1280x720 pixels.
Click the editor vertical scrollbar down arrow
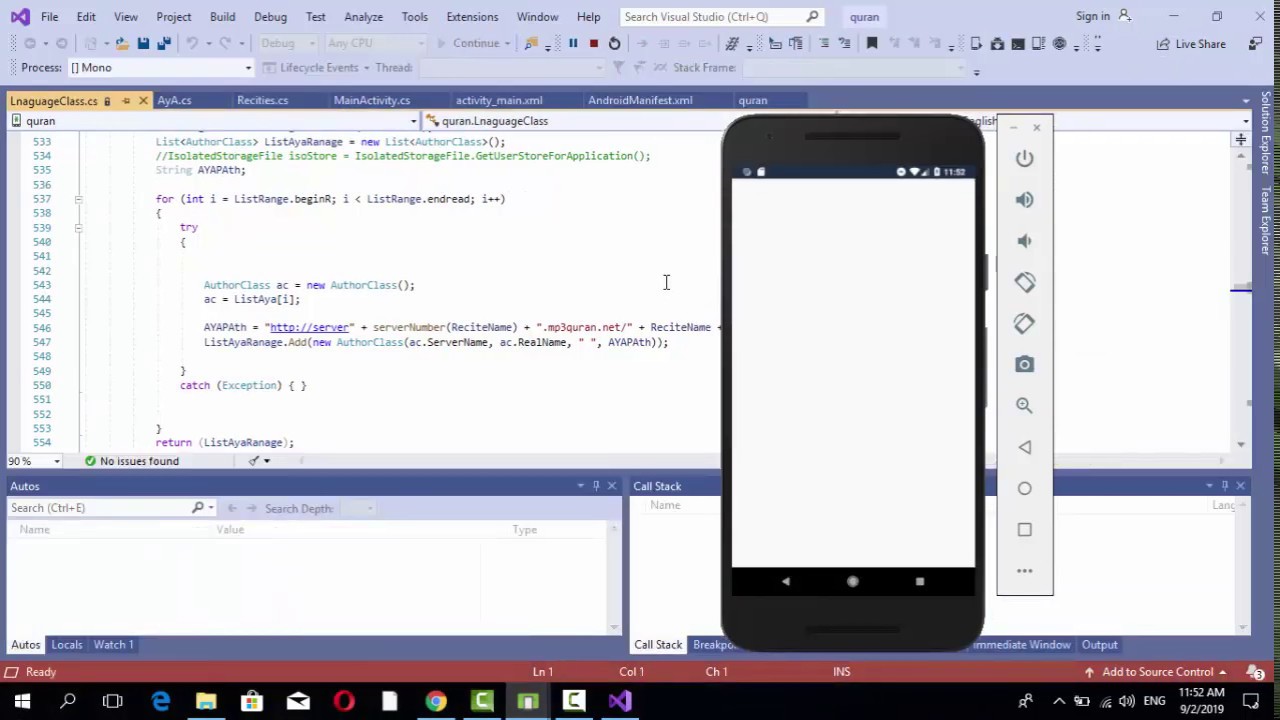[1241, 444]
